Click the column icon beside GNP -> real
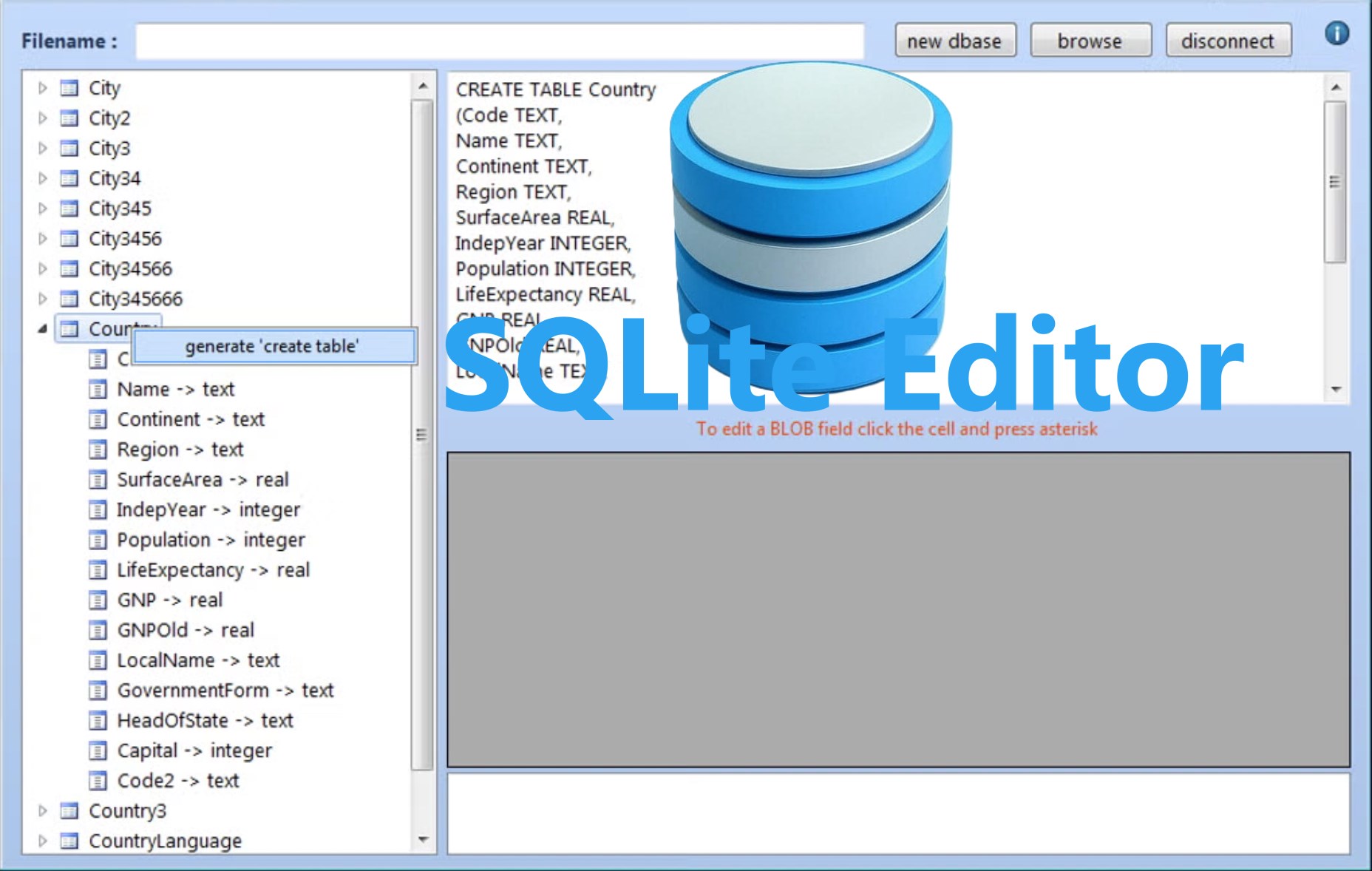The height and width of the screenshot is (871, 1372). coord(98,600)
